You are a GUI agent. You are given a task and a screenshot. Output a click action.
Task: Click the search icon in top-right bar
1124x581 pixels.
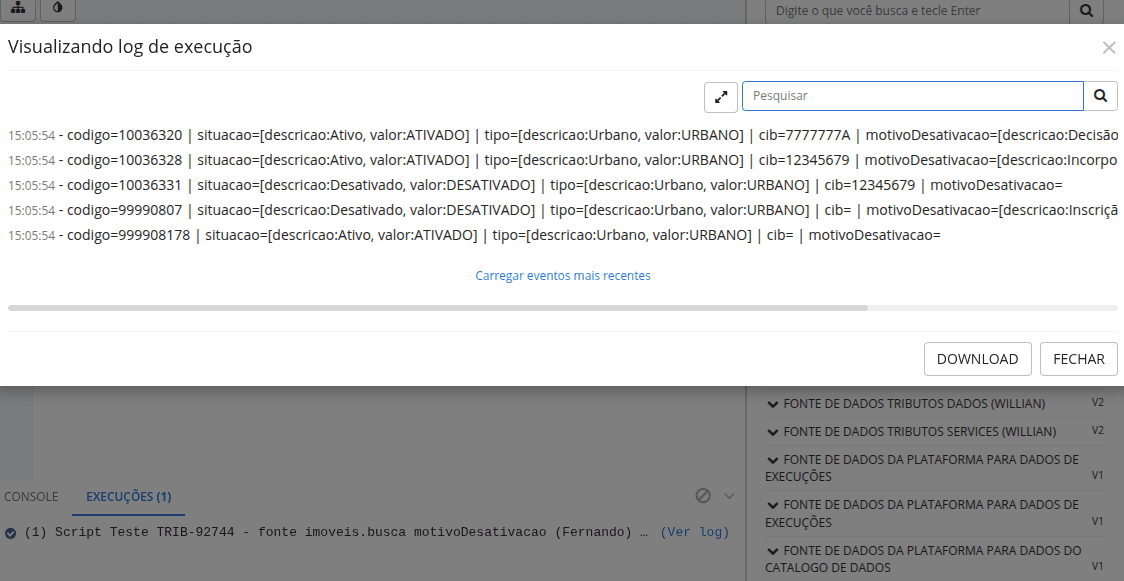[x=1086, y=11]
